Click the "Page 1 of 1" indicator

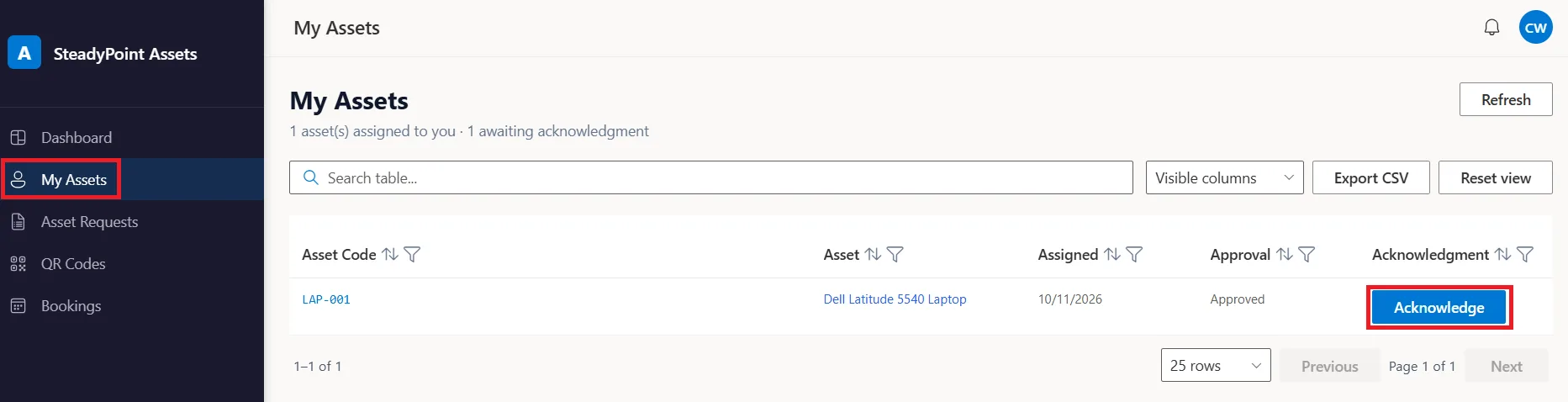[x=1422, y=366]
